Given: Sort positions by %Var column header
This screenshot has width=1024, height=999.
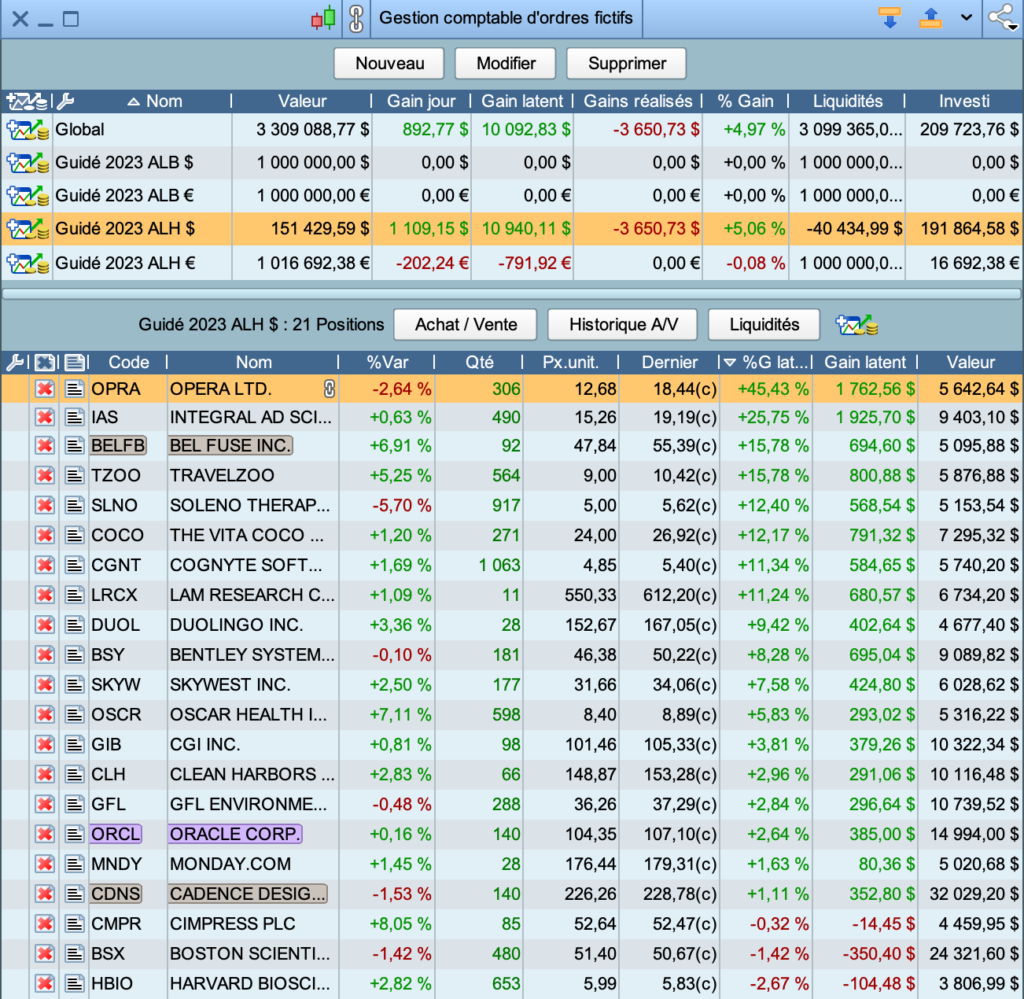Looking at the screenshot, I should (x=387, y=362).
